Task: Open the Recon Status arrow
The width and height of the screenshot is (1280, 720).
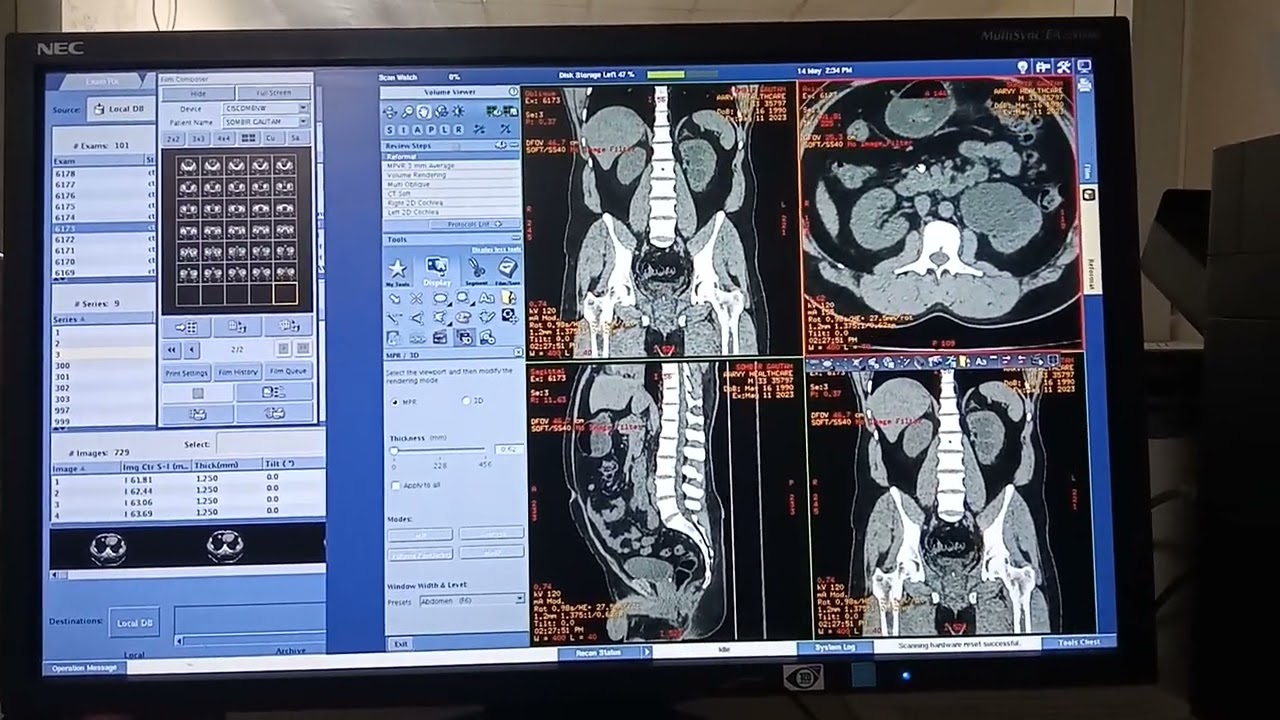Action: click(x=646, y=652)
